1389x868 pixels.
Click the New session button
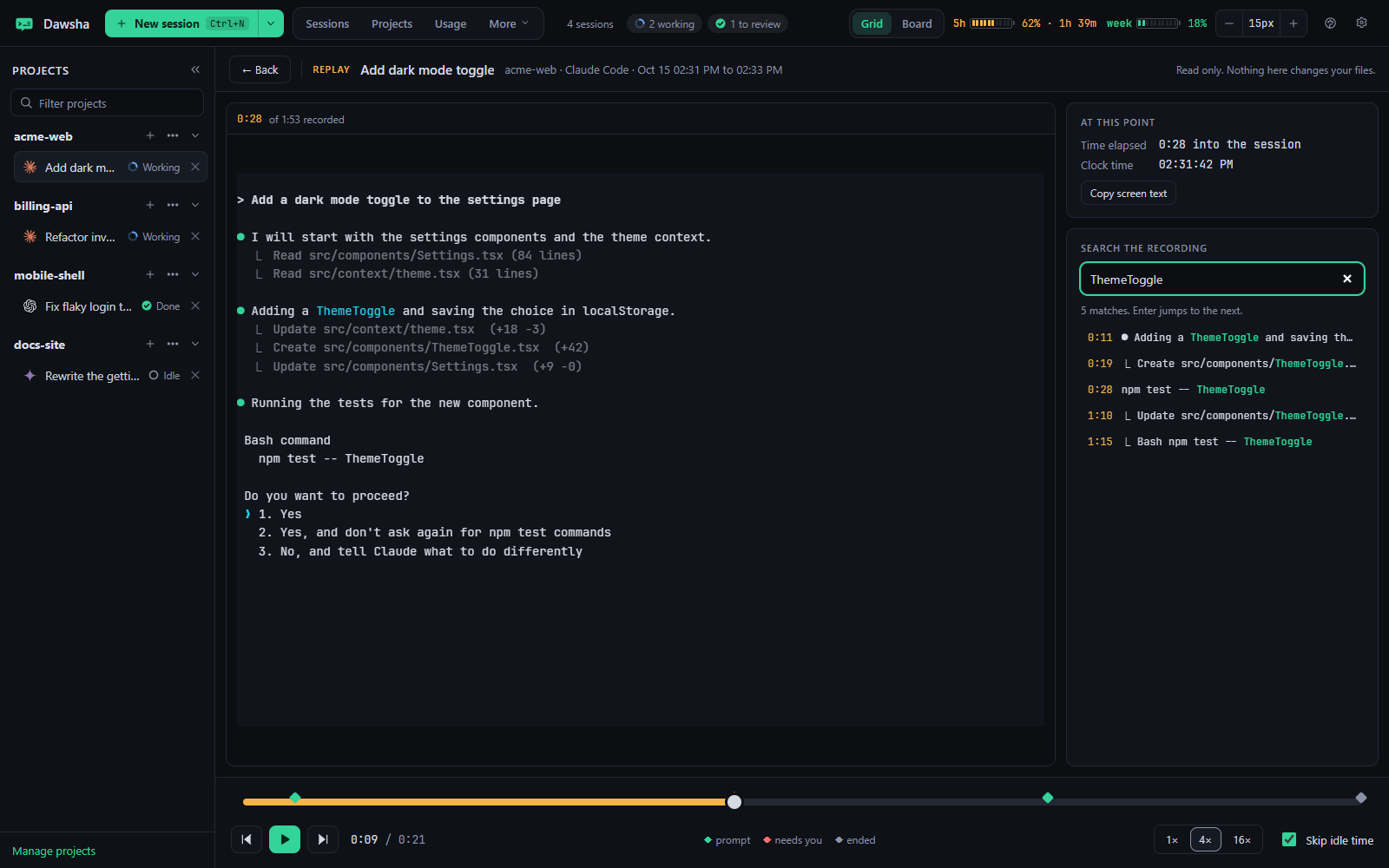pyautogui.click(x=182, y=23)
